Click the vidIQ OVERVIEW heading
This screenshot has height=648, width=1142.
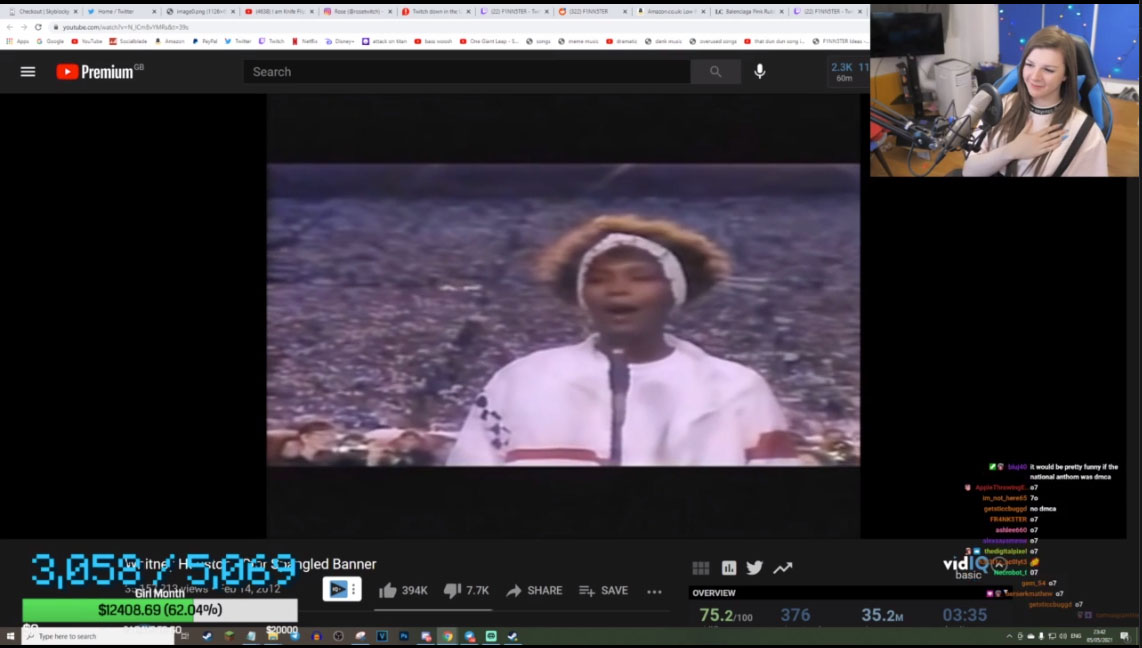click(x=714, y=593)
